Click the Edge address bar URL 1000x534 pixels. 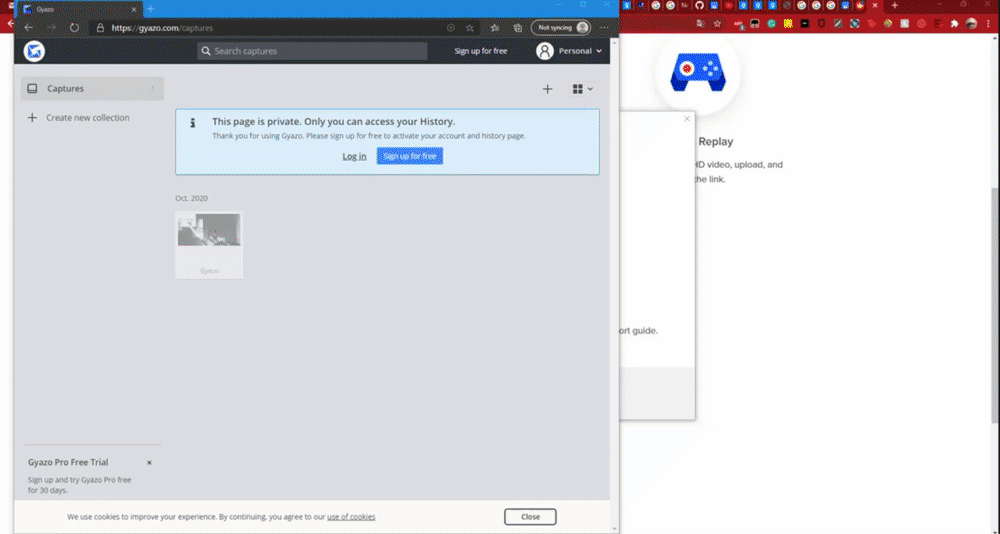click(162, 27)
